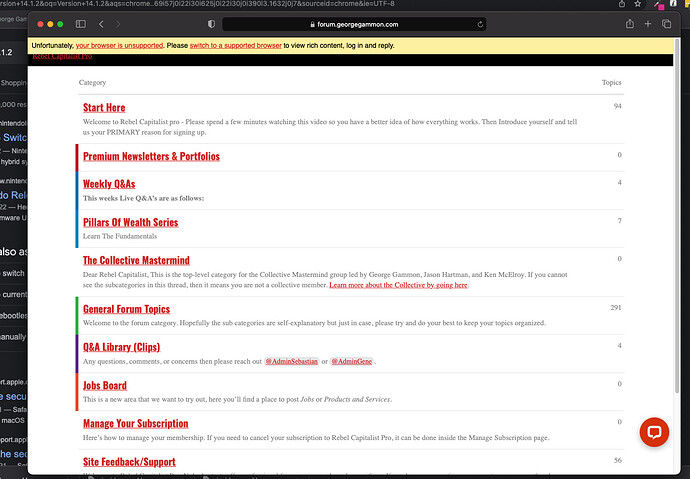The image size is (690, 479).
Task: Open the red chat bubble widget
Action: tap(654, 432)
